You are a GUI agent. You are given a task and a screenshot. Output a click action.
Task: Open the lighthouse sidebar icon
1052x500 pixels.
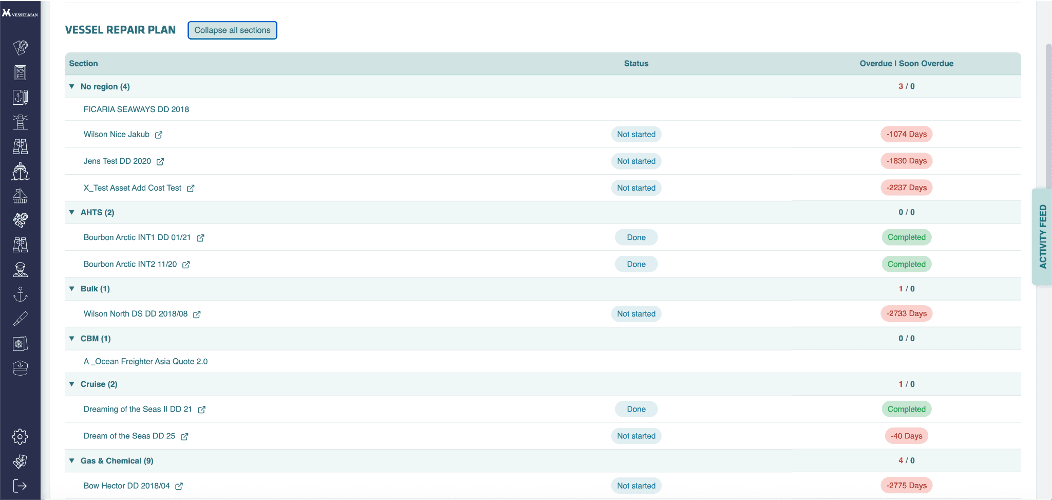20,121
